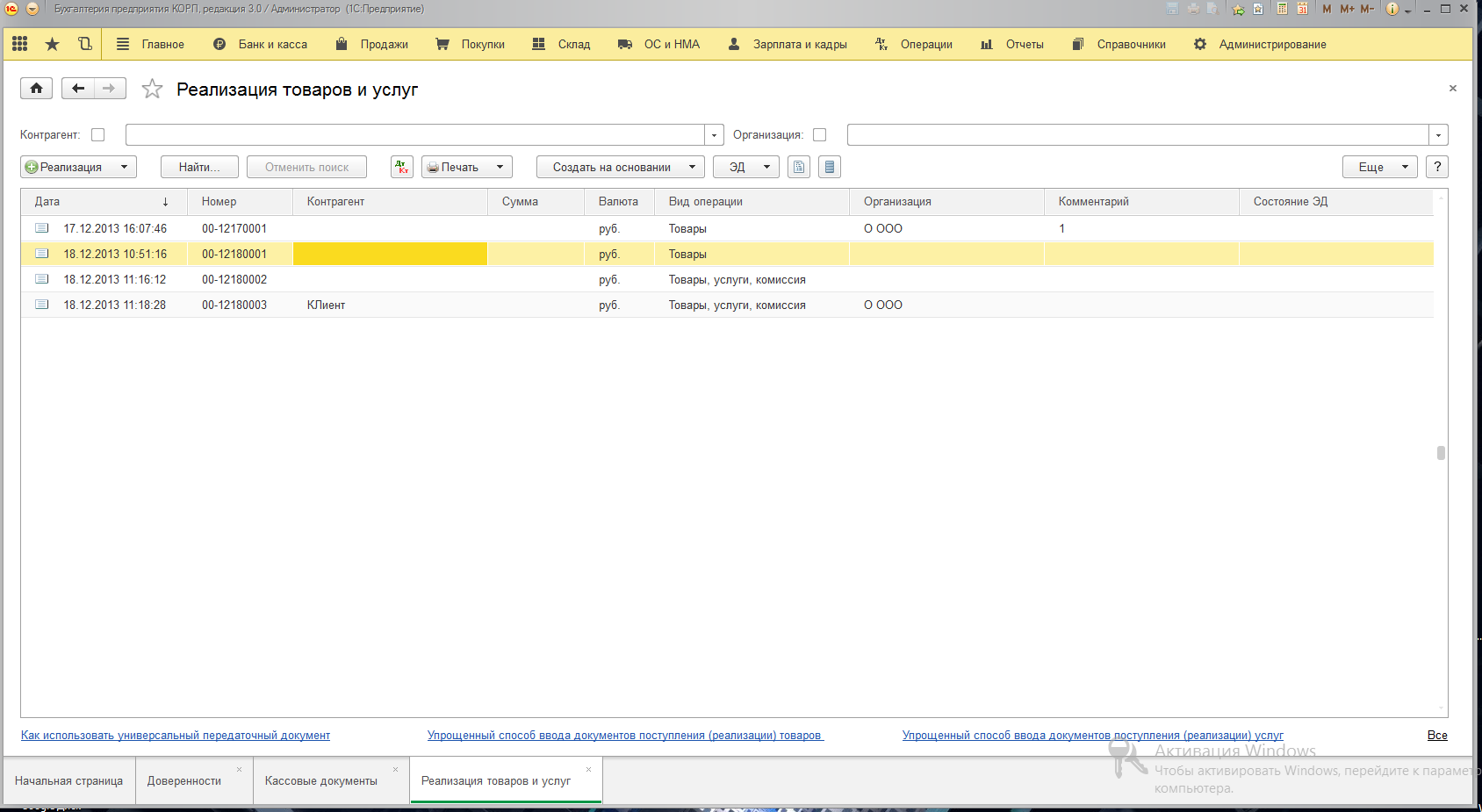Open the calculator from the title bar
Viewport: 1482px width, 812px height.
[1283, 9]
